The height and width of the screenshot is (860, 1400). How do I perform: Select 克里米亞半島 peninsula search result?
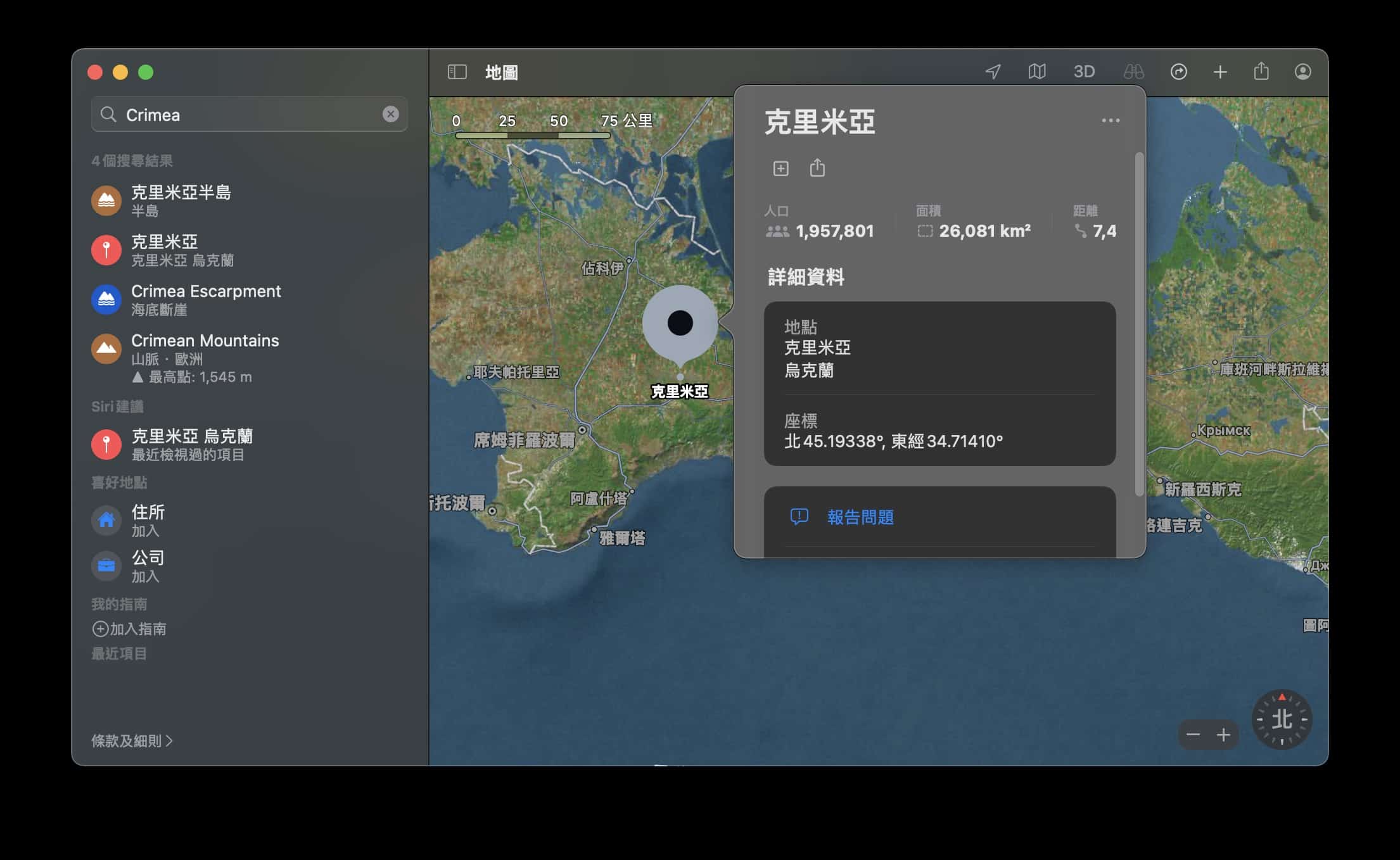[x=250, y=201]
